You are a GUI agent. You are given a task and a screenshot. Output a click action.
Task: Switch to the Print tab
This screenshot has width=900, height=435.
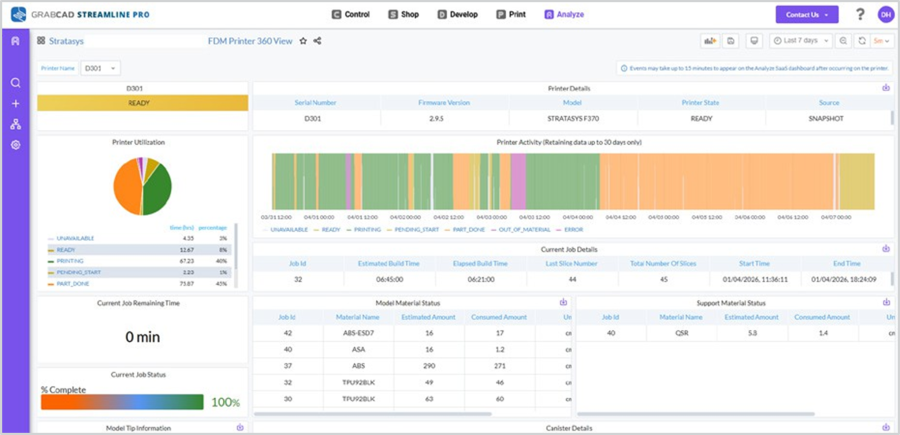tap(511, 14)
